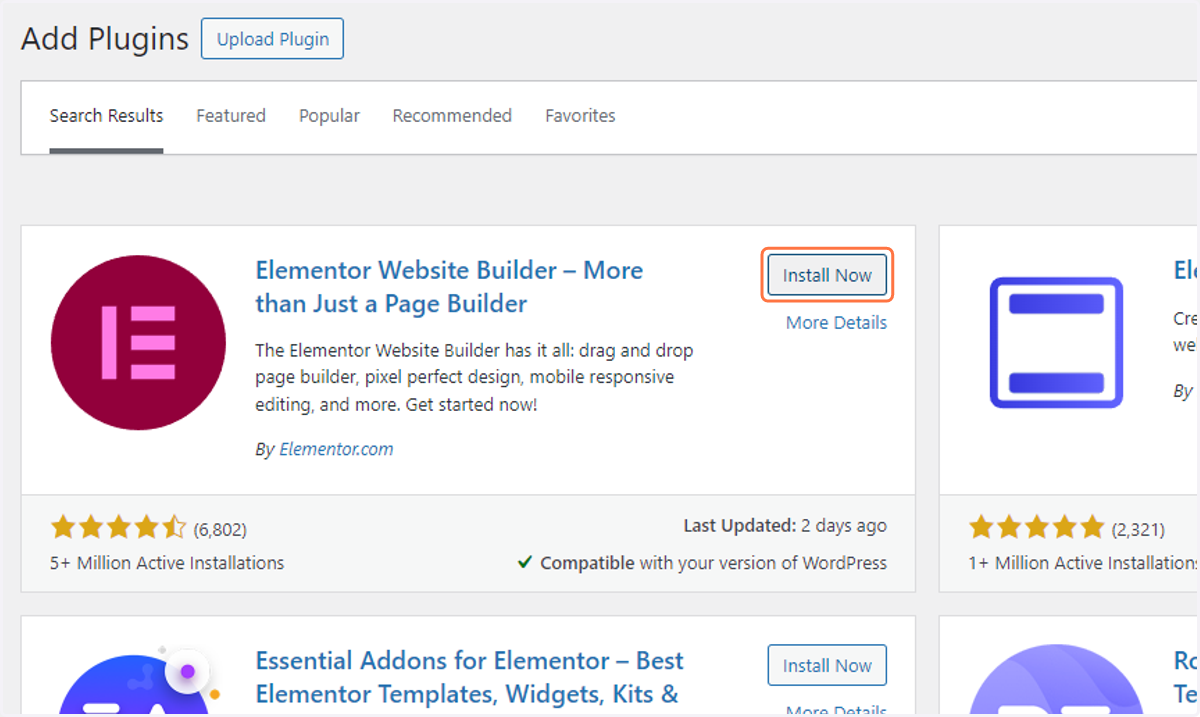Click the '1+ Million Active Installations' text
Screen dimensions: 1200x717
coord(1084,563)
